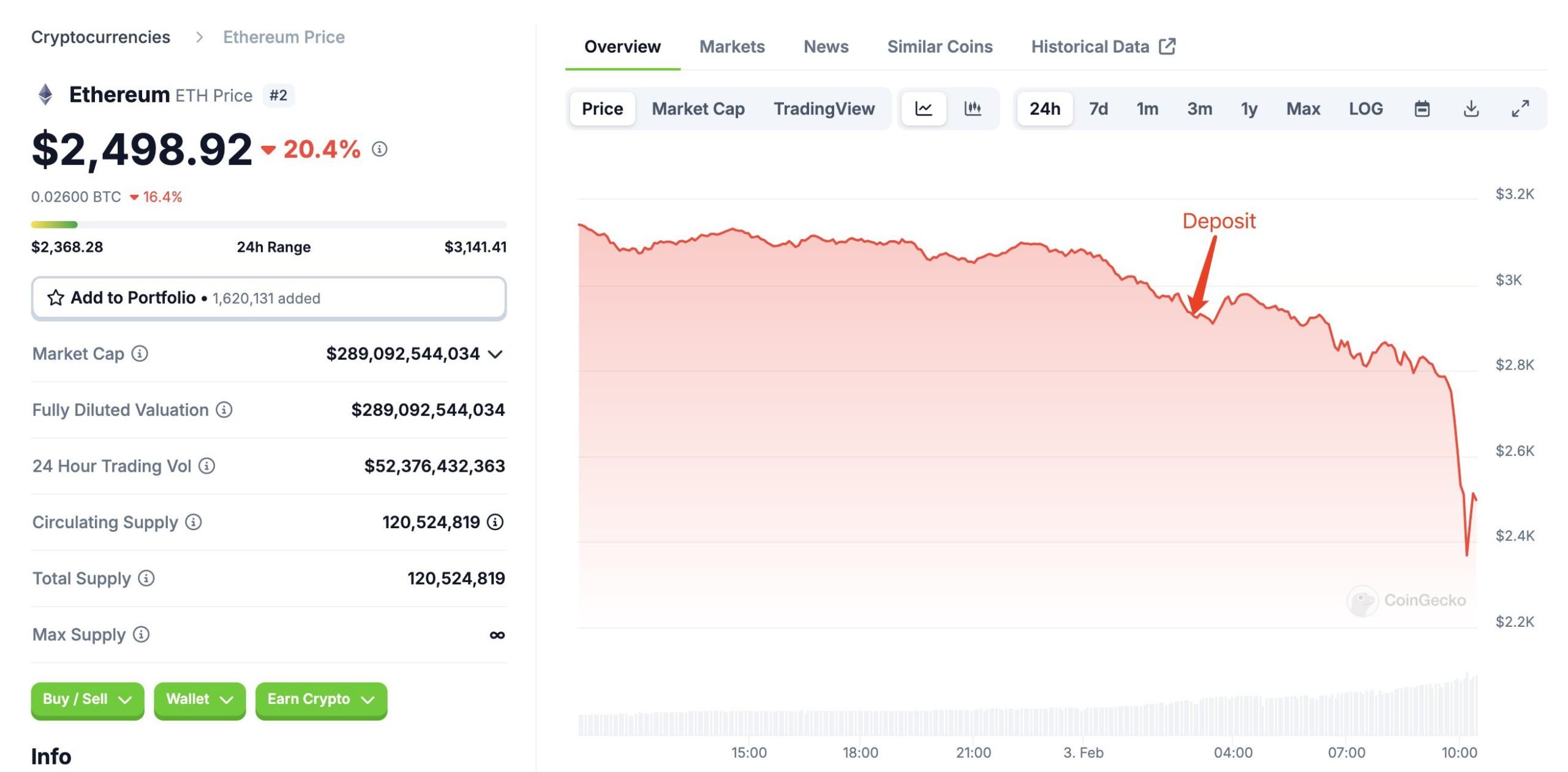1568x772 pixels.
Task: Open the calendar date range picker
Action: point(1422,109)
